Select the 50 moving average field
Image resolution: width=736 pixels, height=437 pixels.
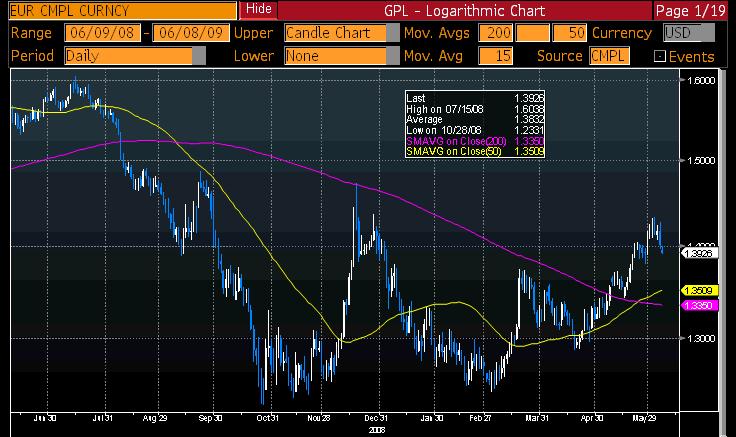click(x=567, y=33)
